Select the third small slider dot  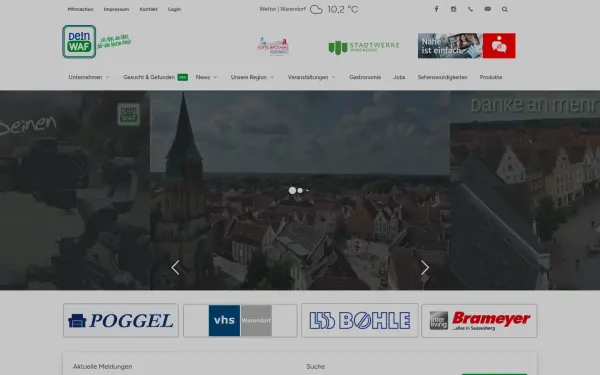click(307, 190)
